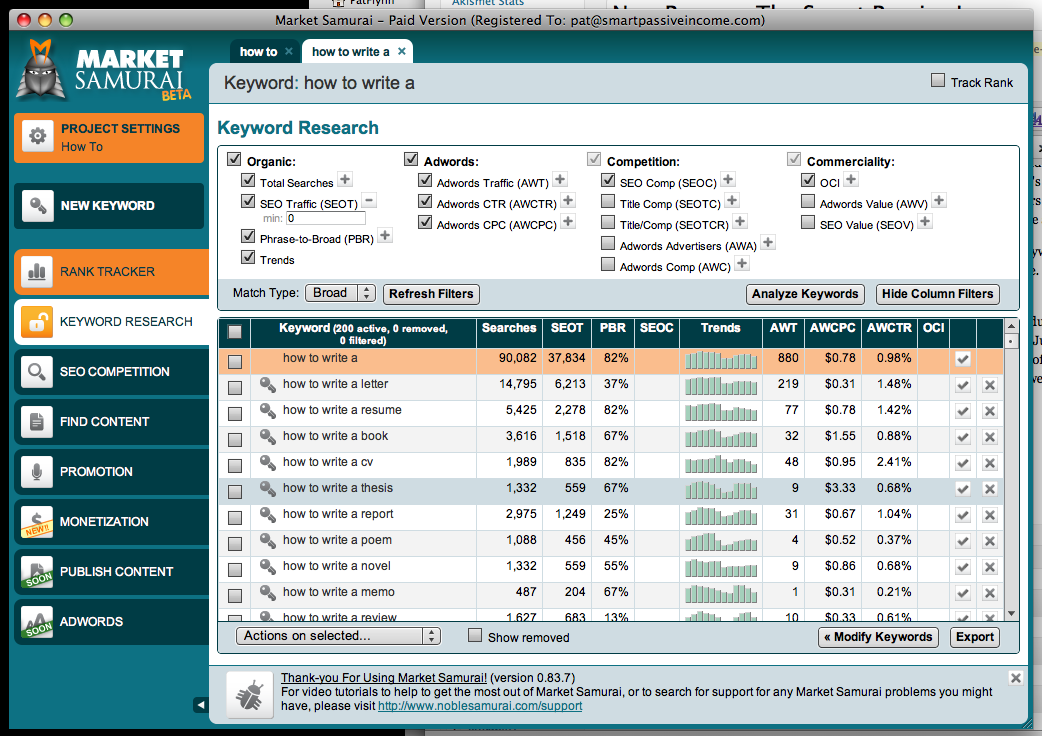The height and width of the screenshot is (736, 1042).
Task: Expand Phrase-to-Broad (PBR) filter plus
Action: tap(385, 235)
